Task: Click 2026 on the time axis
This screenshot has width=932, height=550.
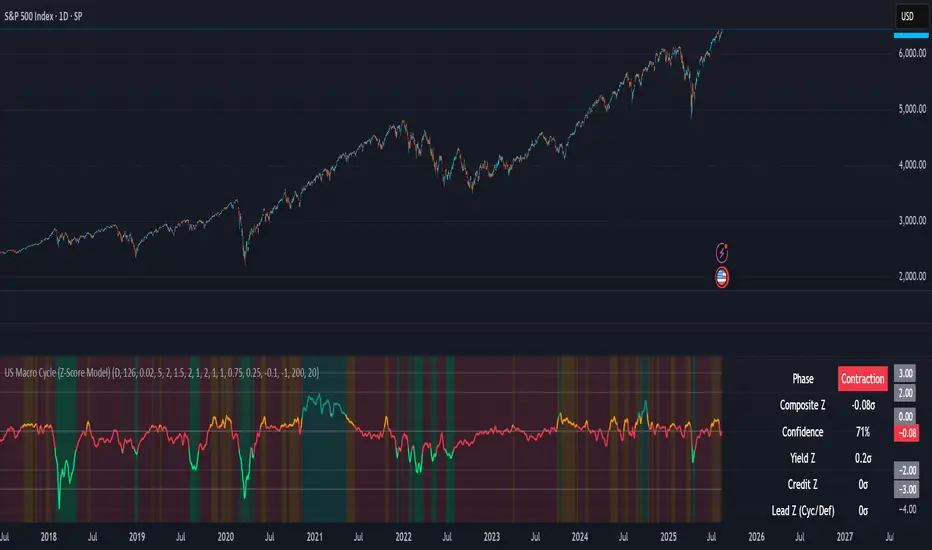Action: click(x=756, y=537)
